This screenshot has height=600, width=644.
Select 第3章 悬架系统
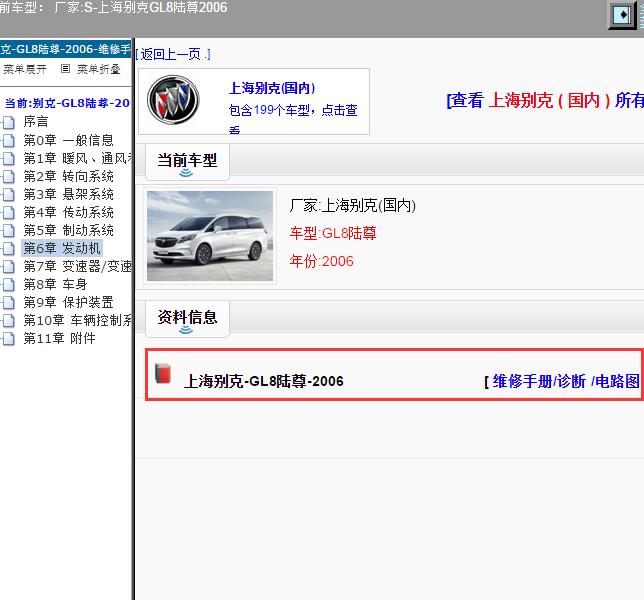coord(68,195)
